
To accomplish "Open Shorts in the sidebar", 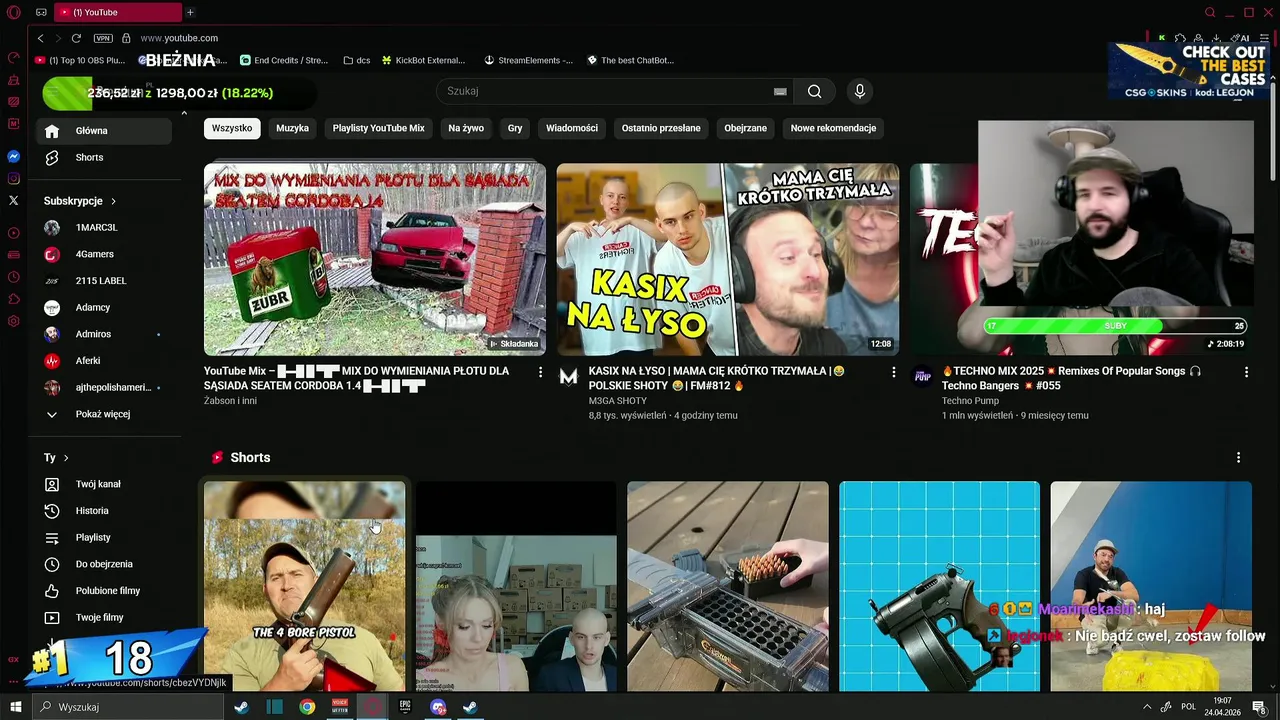I will click(x=105, y=158).
